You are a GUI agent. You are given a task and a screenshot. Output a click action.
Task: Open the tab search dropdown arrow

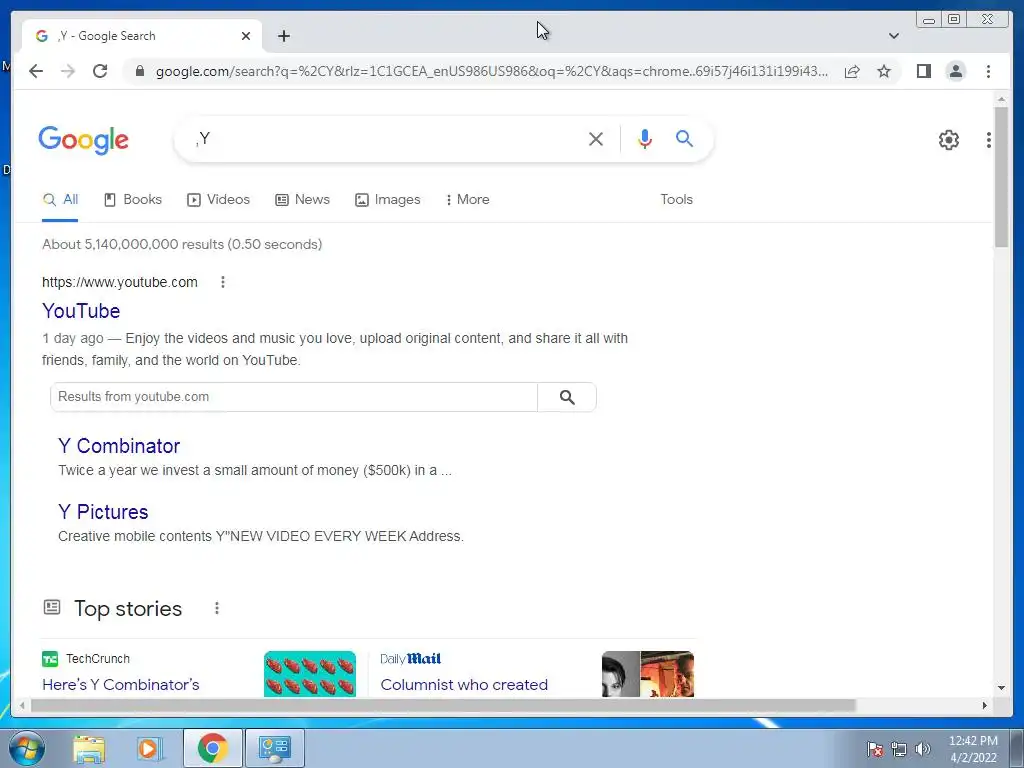(x=893, y=36)
